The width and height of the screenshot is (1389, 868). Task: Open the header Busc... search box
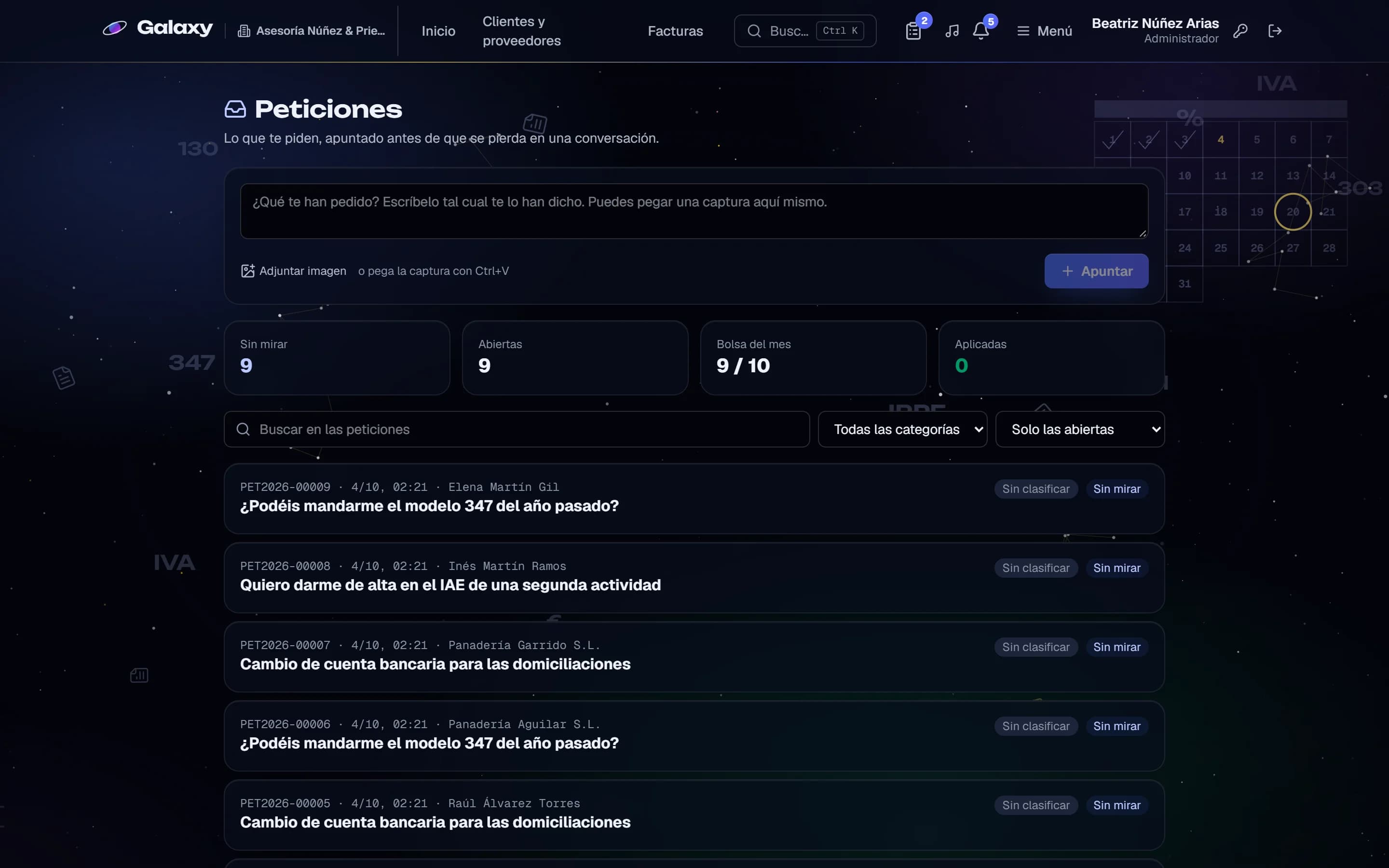804,31
